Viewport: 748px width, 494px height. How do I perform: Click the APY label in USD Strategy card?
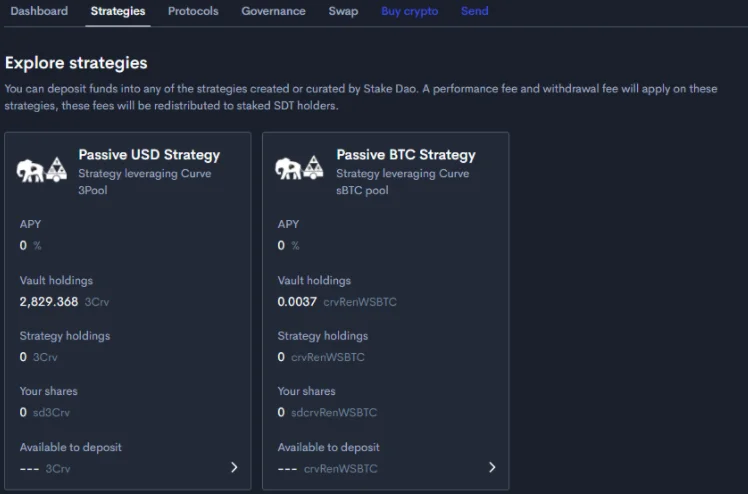tap(30, 224)
